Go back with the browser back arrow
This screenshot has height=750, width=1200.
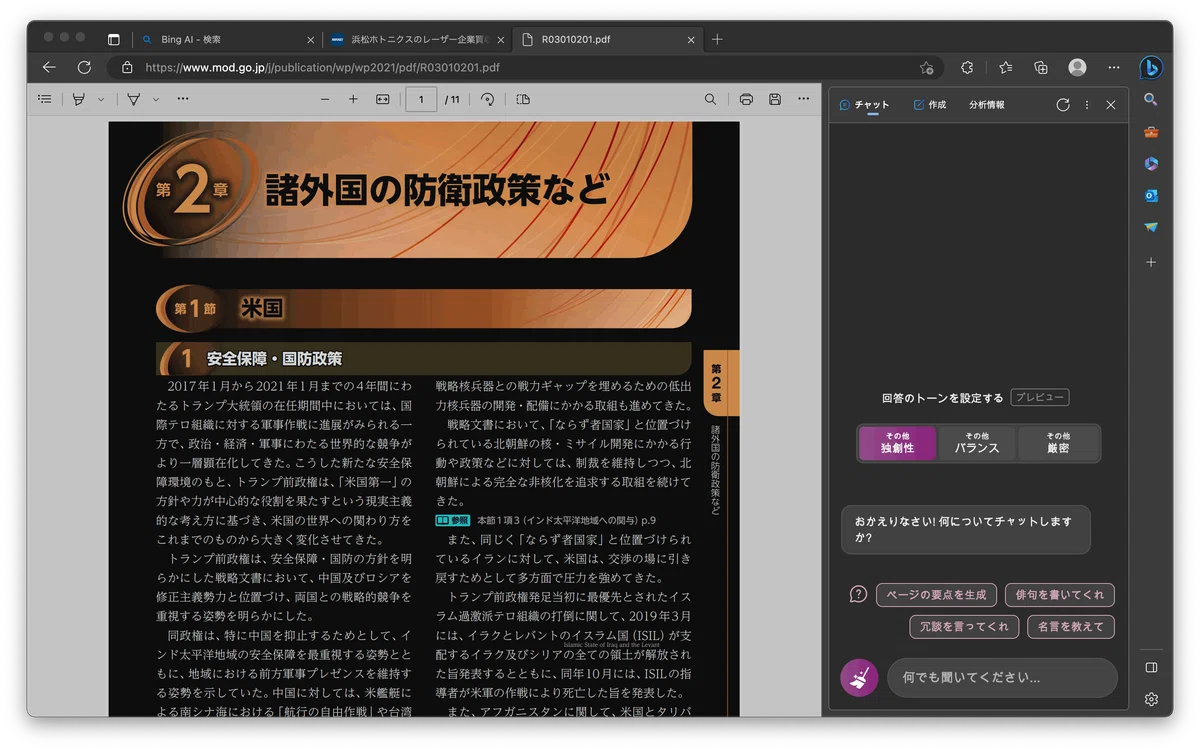coord(49,67)
